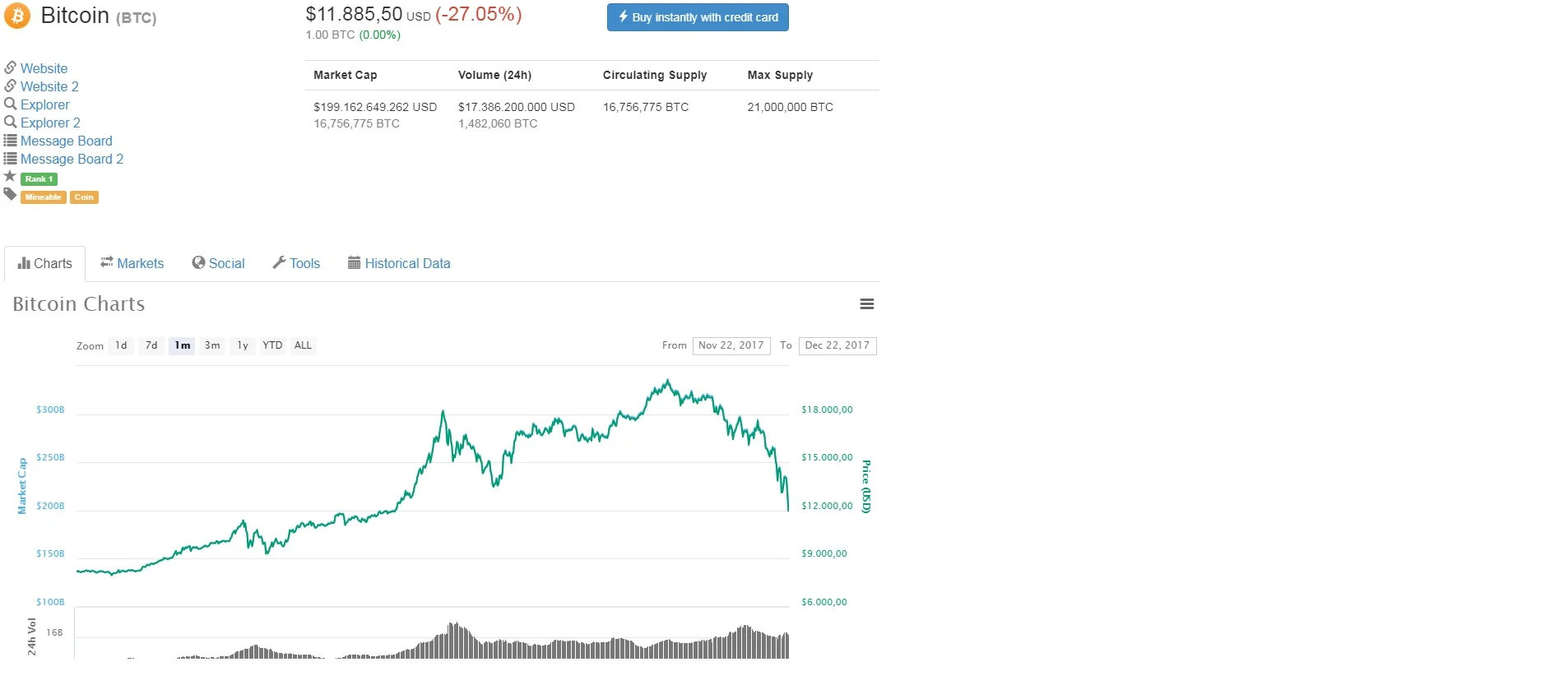Open the Message Board 2 link
Screen dimensions: 1568x685
pyautogui.click(x=72, y=159)
